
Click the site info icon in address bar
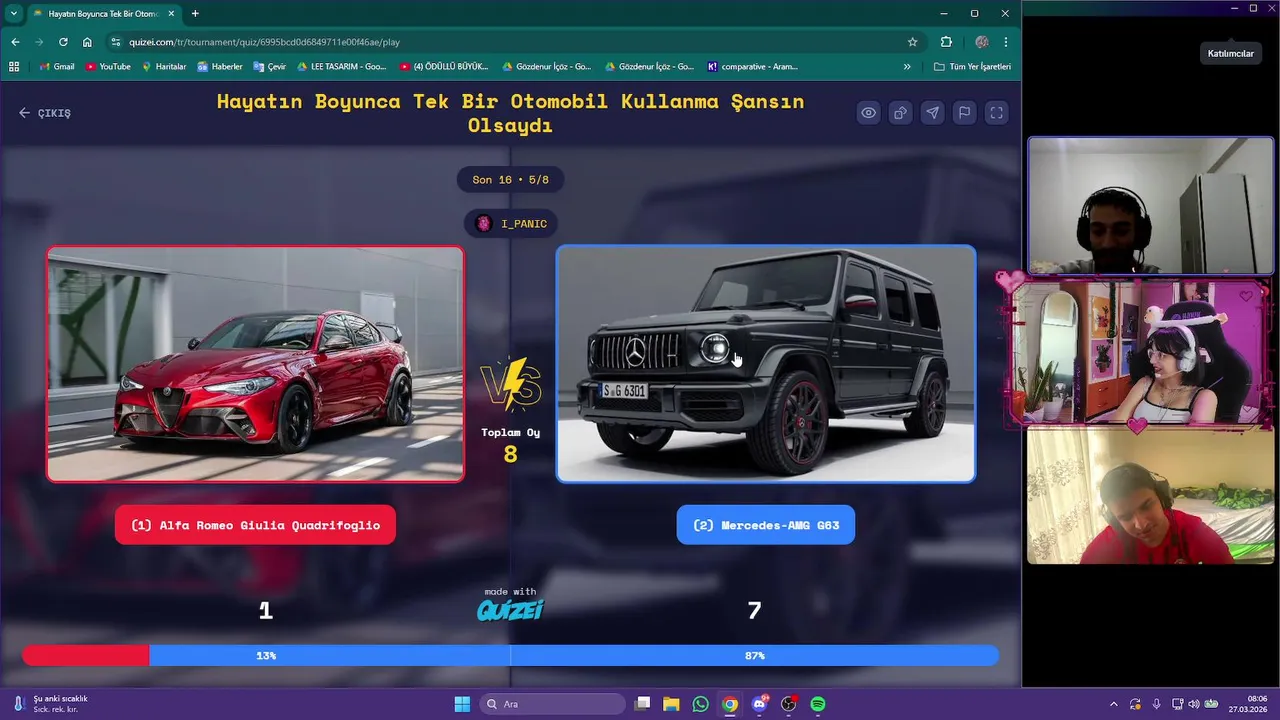116,42
